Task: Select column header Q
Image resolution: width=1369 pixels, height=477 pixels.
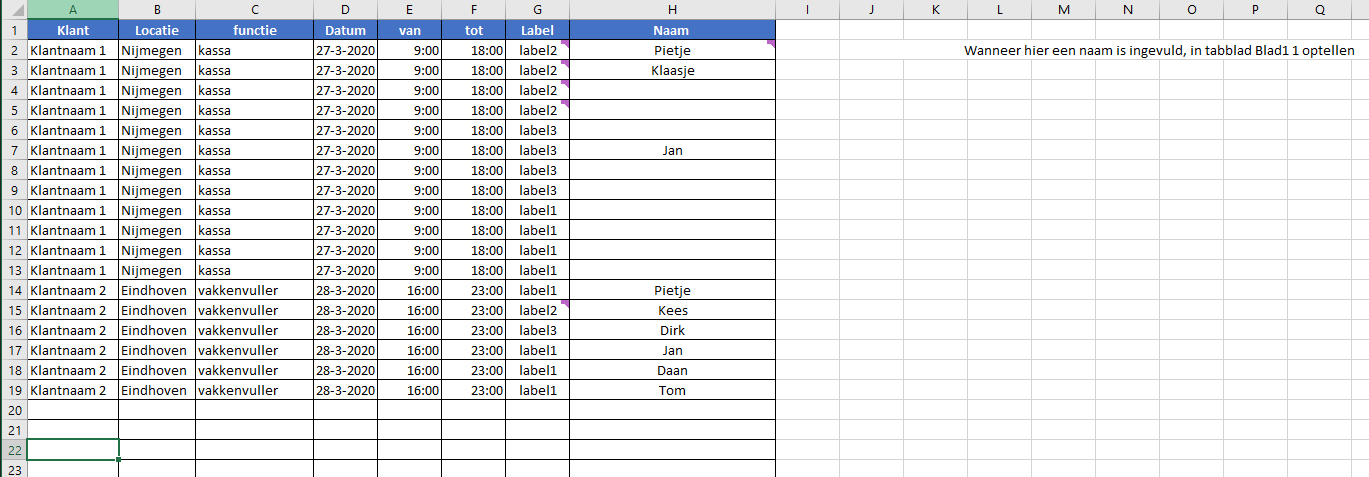Action: (x=1320, y=10)
